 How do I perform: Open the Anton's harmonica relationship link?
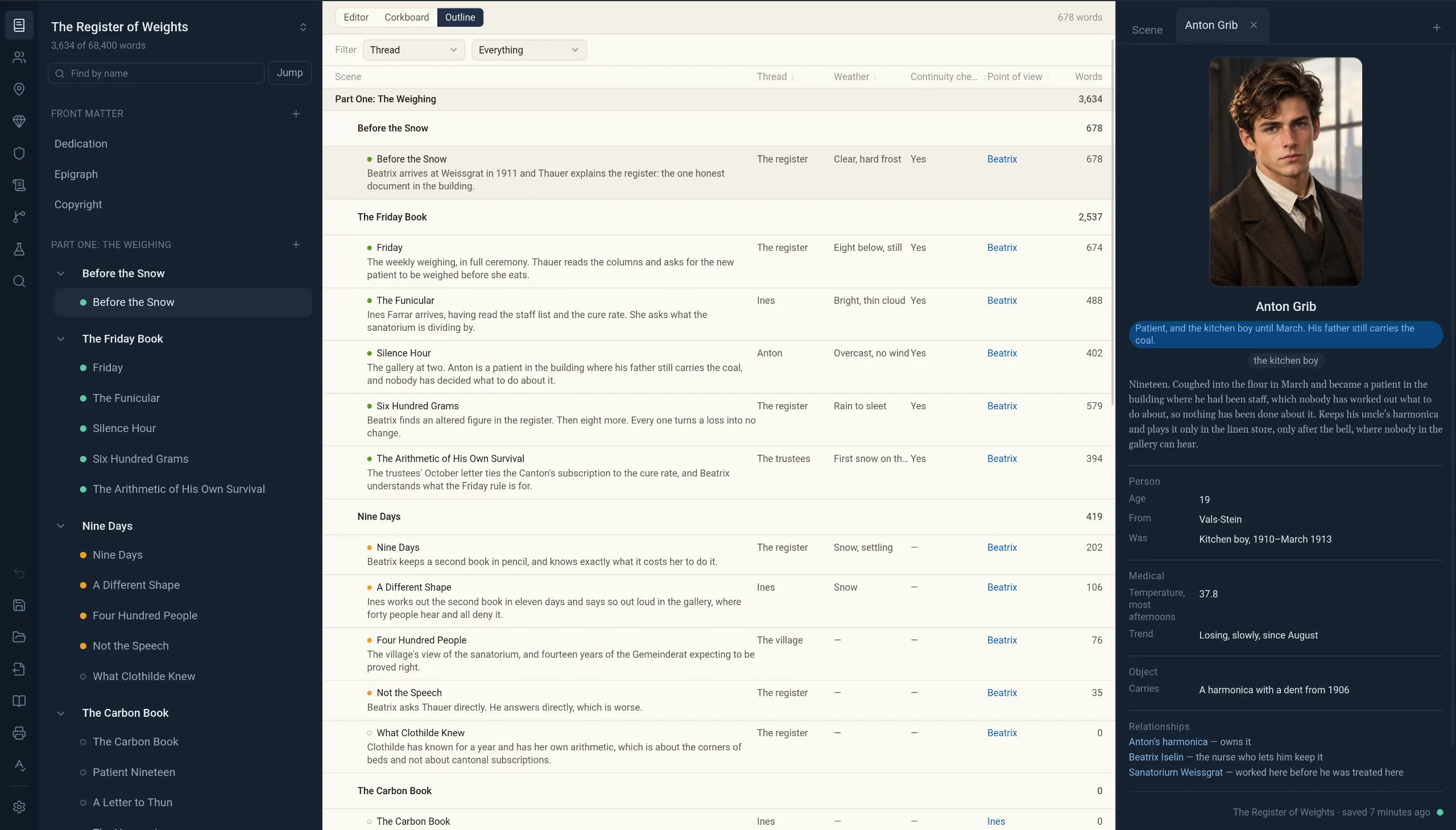click(1168, 742)
